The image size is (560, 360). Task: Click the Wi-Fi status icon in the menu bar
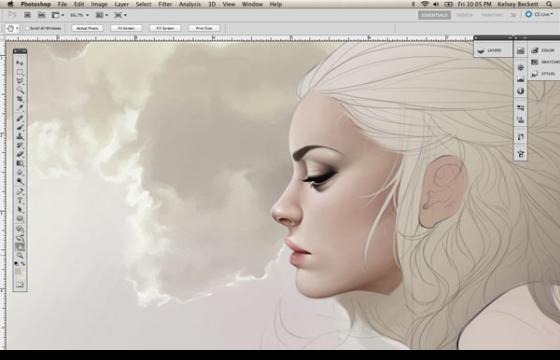[x=425, y=4]
